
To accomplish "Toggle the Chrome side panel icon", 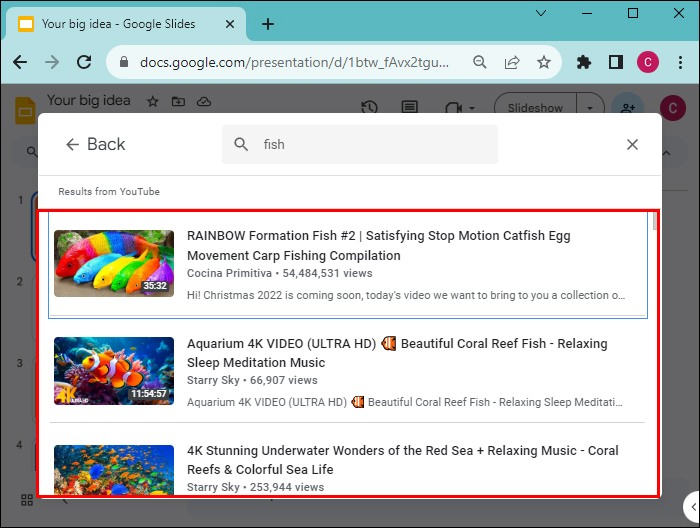I will pyautogui.click(x=616, y=62).
